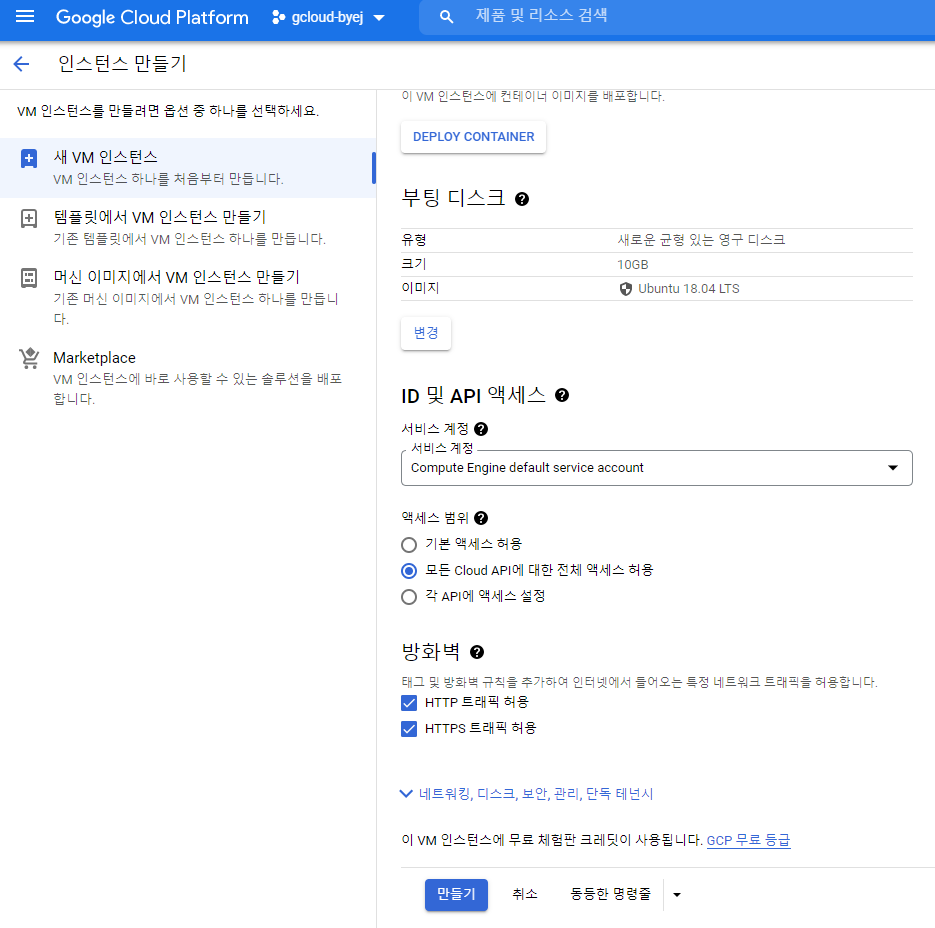
Task: Expand 네트워킹, 디스크, 보안, 관리, 단독 테넌시 section
Action: [527, 794]
